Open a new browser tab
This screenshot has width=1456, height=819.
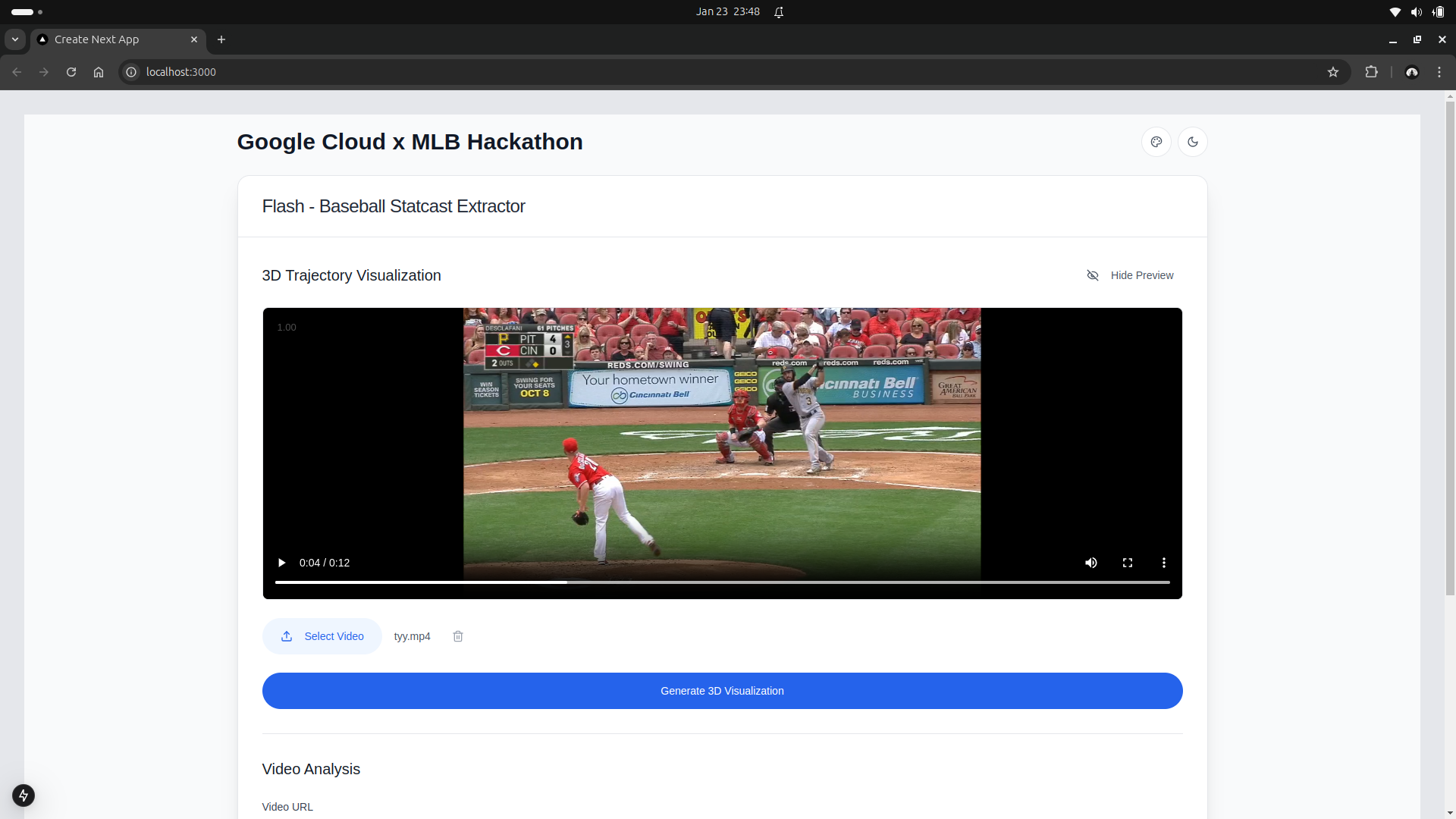tap(221, 39)
